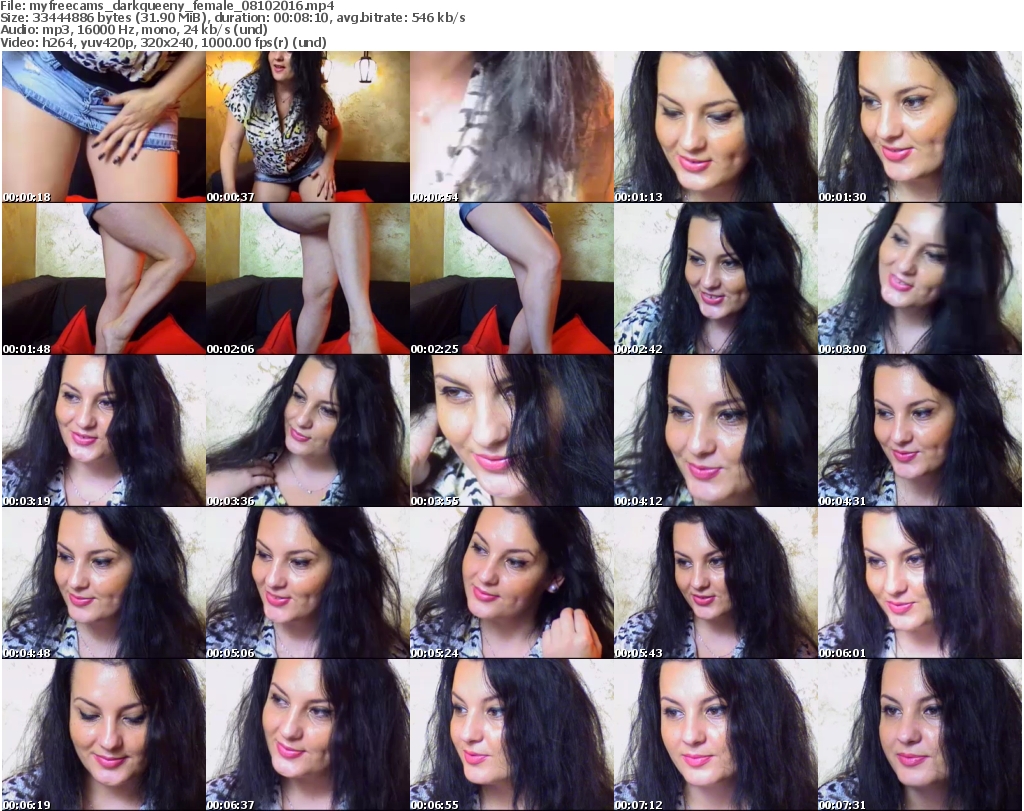Click the thumbnail at 00:03:00
The width and height of the screenshot is (1024, 811).
[919, 279]
